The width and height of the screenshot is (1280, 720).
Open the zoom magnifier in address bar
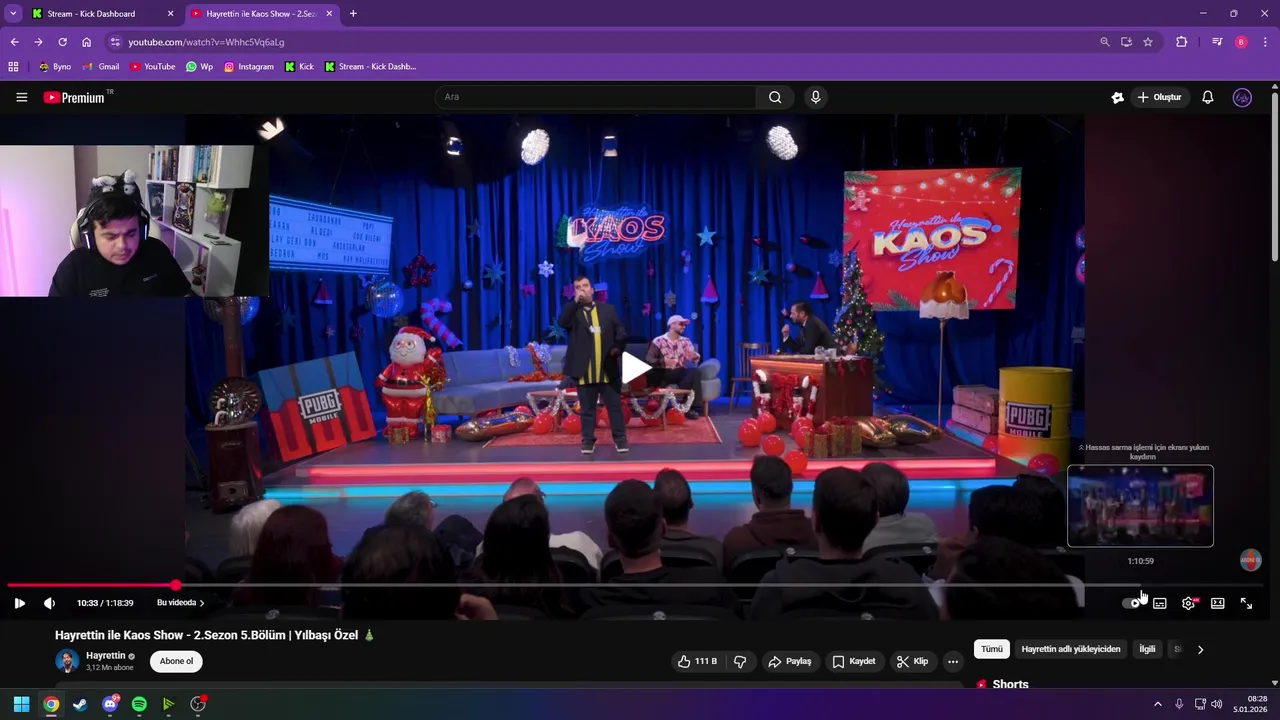[x=1105, y=42]
